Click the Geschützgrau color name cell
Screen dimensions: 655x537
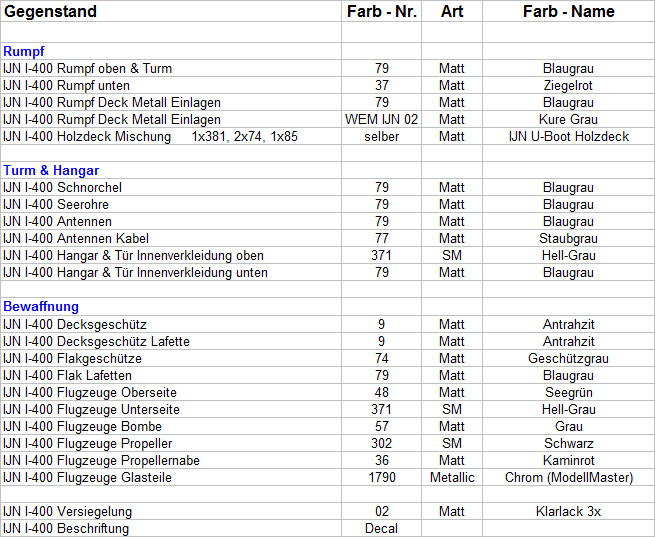coord(568,358)
